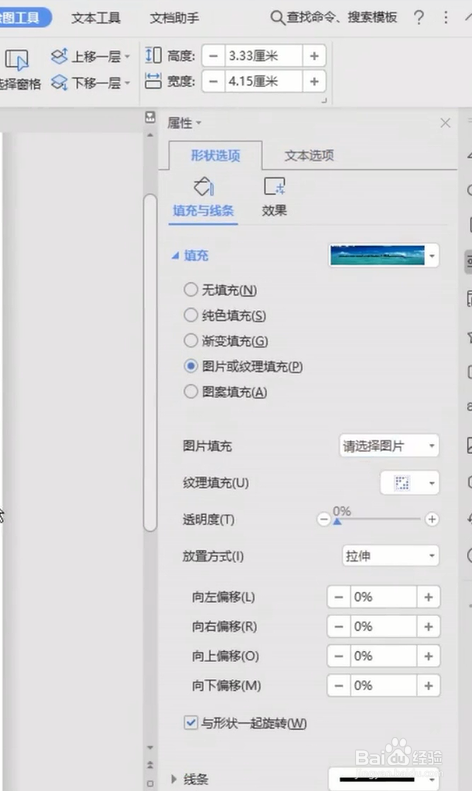Select the Shape Options tab
The image size is (472, 791).
pyautogui.click(x=215, y=155)
